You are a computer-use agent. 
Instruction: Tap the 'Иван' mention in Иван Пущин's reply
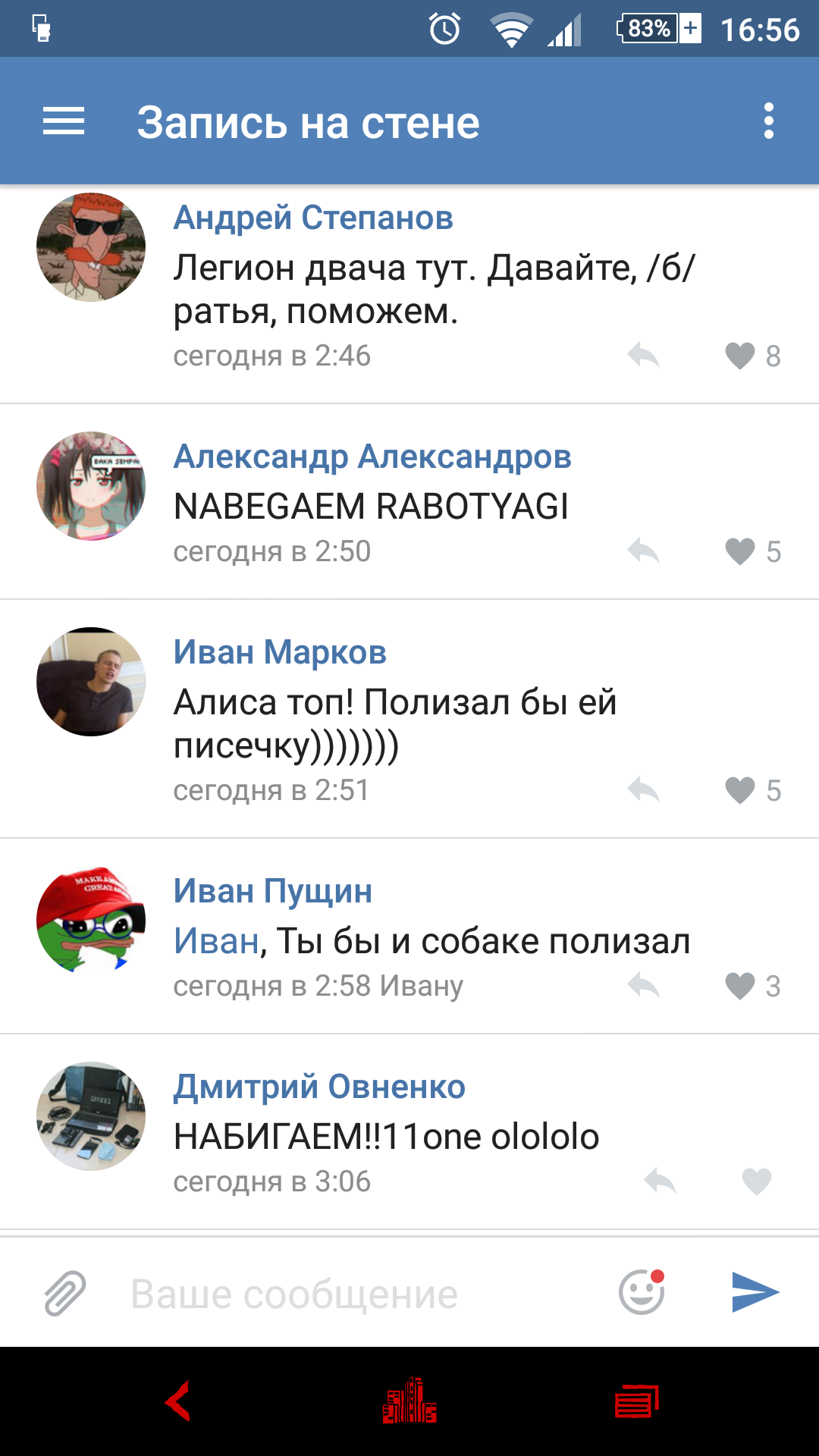pos(217,941)
